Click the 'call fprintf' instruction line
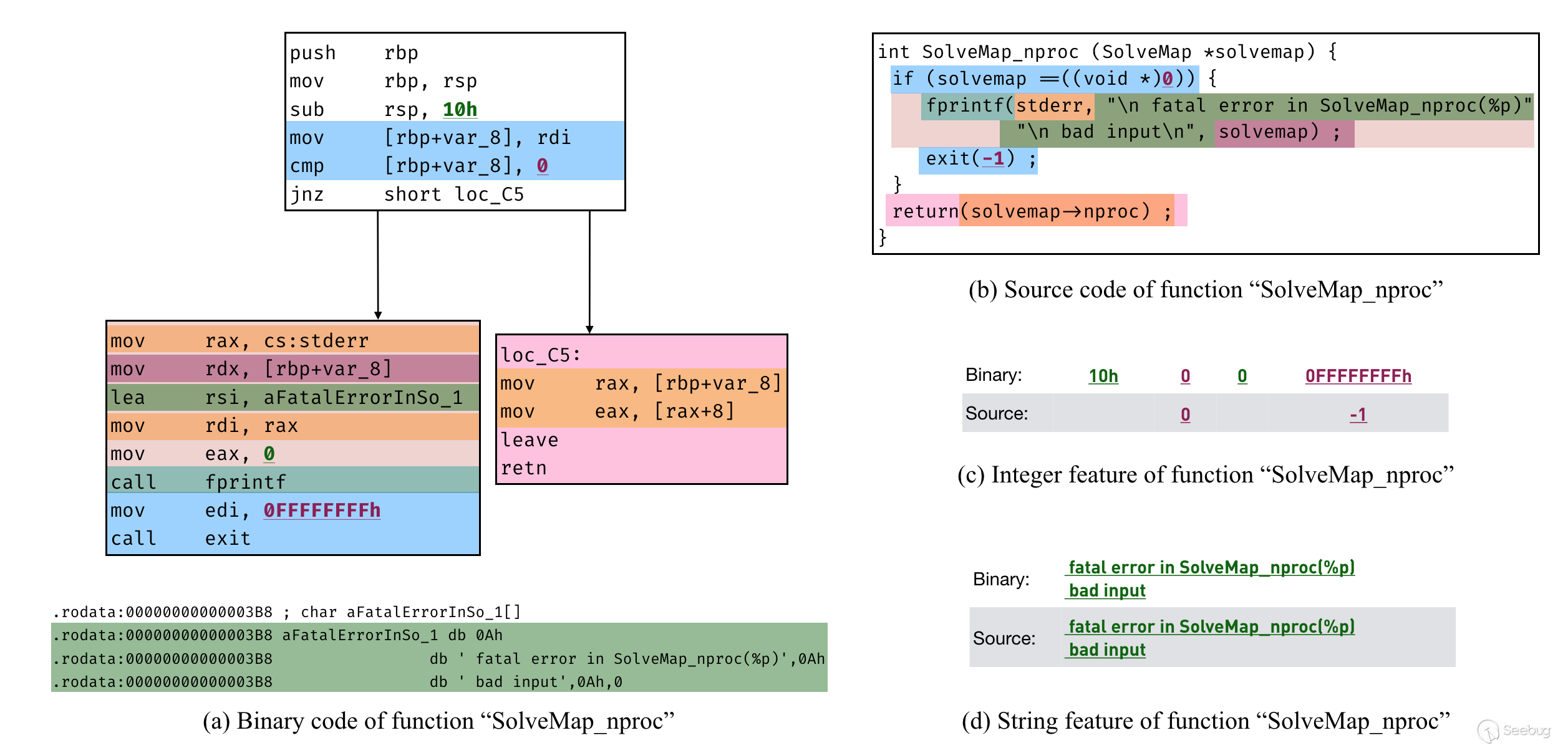Viewport: 1568px width, 748px height. pos(198,482)
